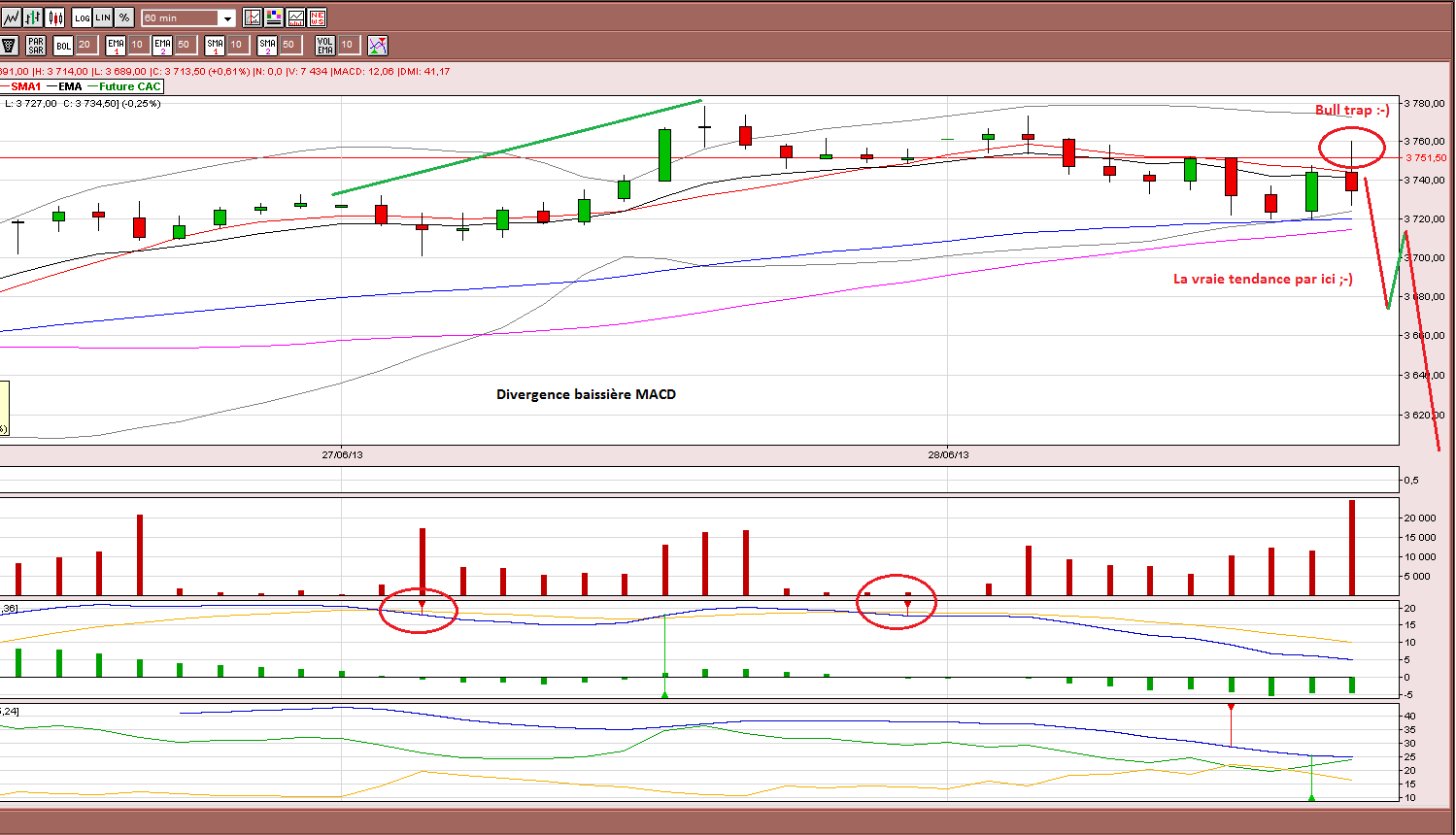Click the tallest last volume bar
This screenshot has width=1456, height=835.
(1351, 548)
